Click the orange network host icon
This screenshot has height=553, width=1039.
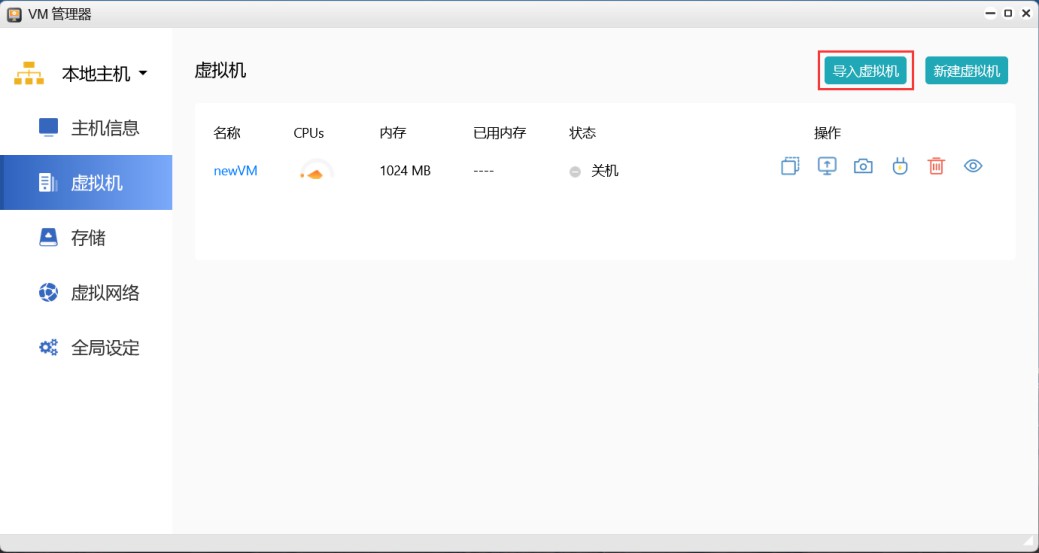29,74
